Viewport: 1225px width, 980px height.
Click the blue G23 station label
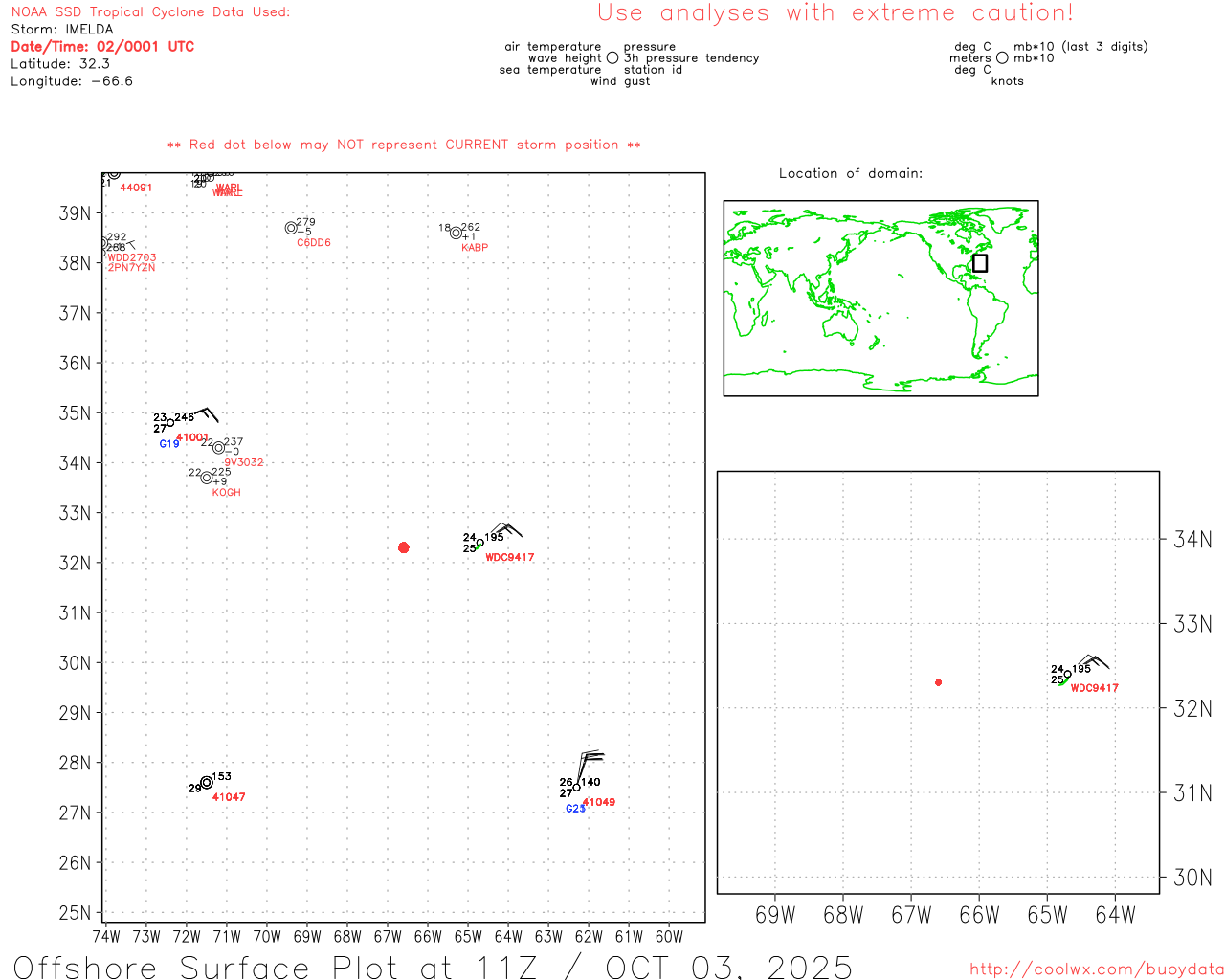point(574,810)
